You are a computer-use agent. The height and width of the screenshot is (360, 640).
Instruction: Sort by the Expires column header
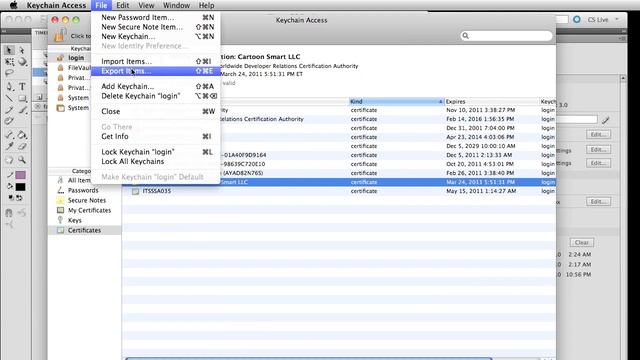tap(491, 101)
